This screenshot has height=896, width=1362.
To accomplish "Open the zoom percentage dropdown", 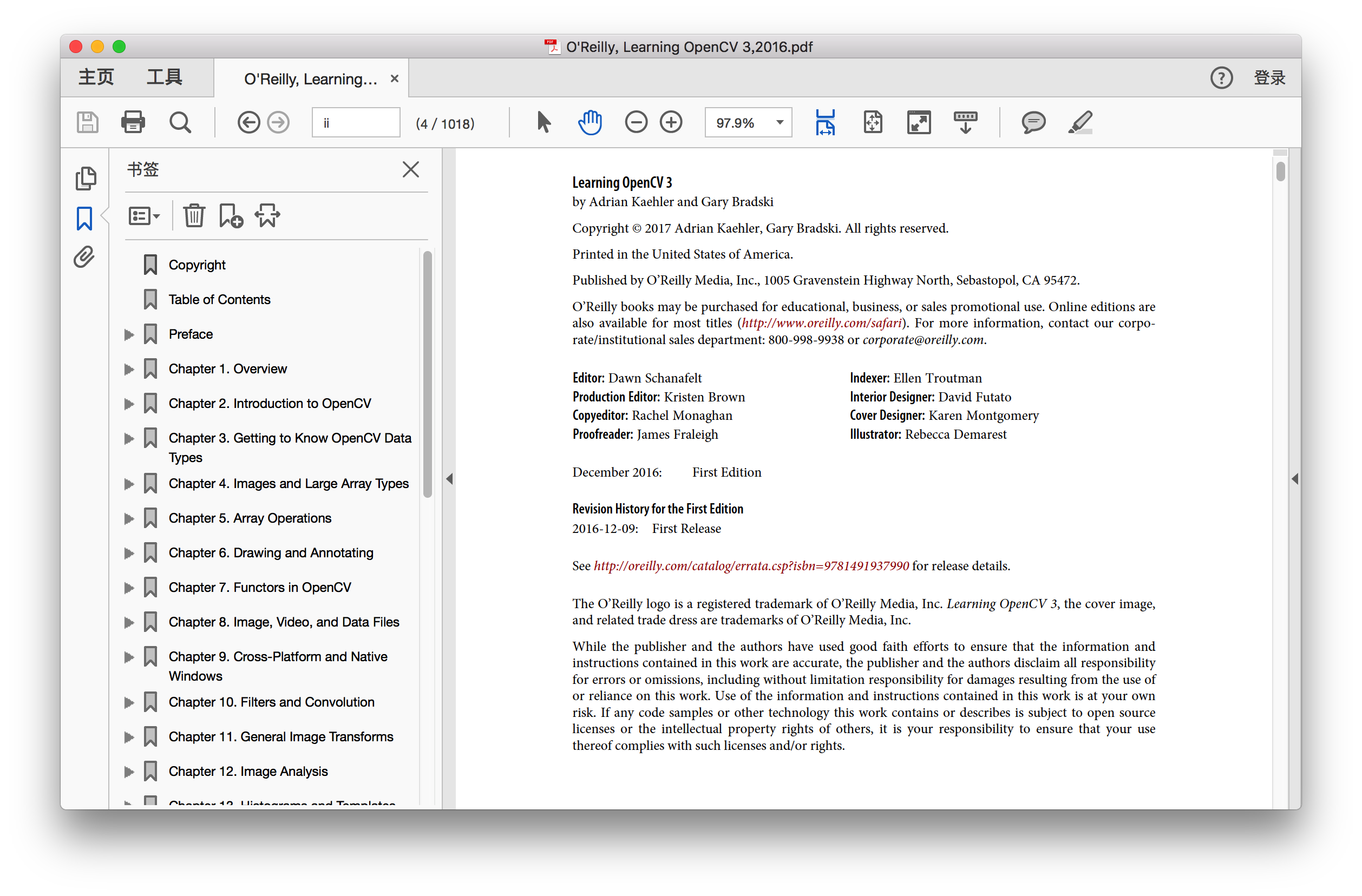I will coord(779,122).
